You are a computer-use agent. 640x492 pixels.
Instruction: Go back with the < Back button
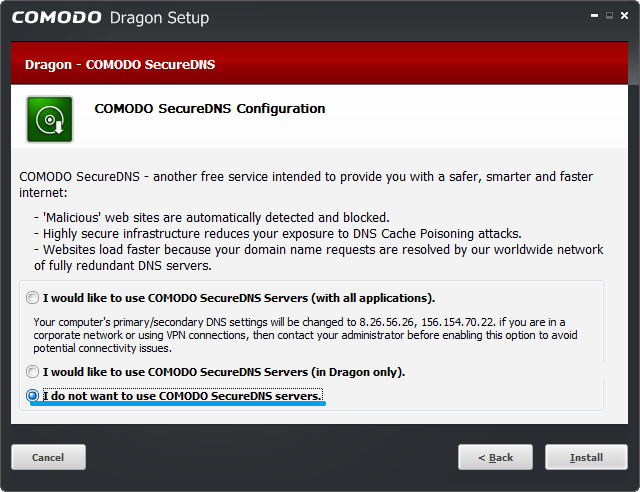[495, 457]
